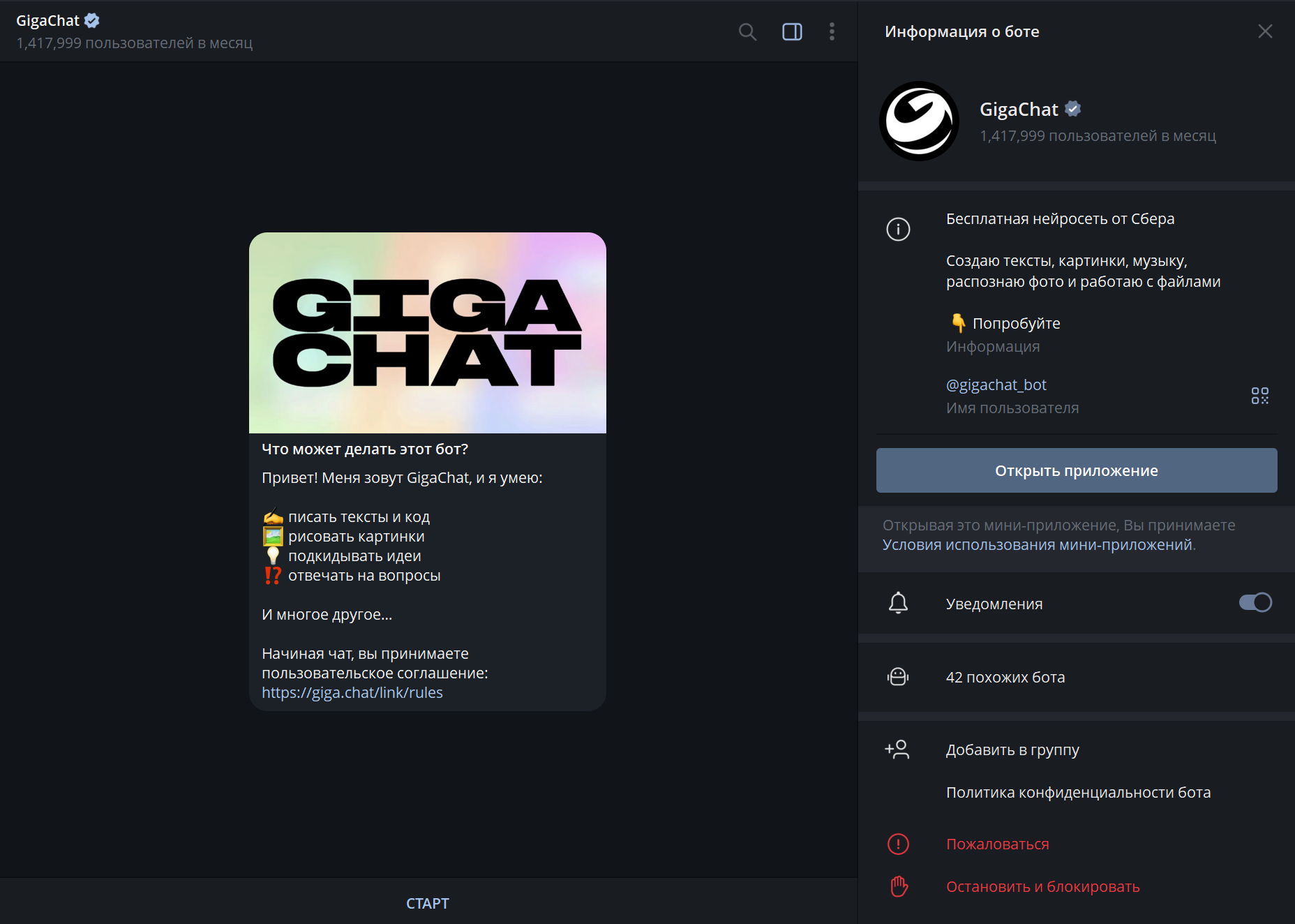The height and width of the screenshot is (924, 1295).
Task: Click the robot icon for similar bots
Action: pos(898,676)
